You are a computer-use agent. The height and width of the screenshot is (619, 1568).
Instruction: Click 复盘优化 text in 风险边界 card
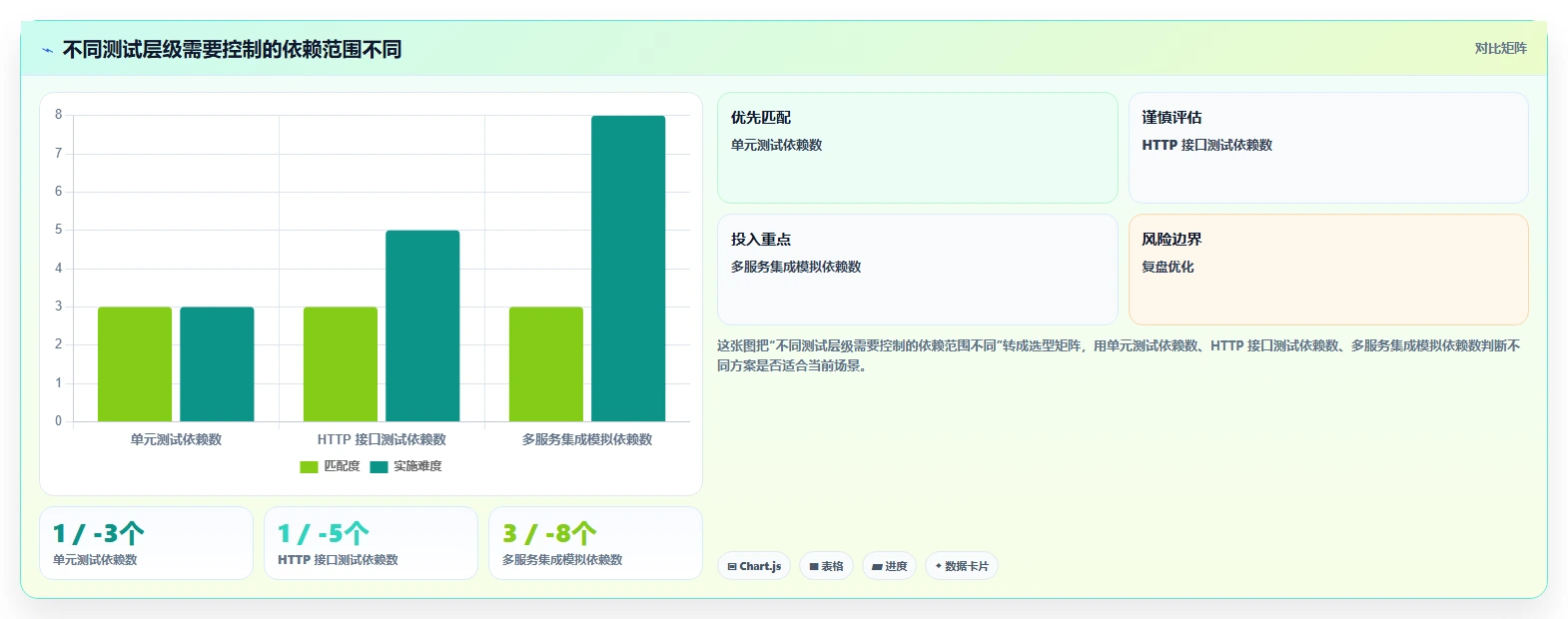[x=1168, y=267]
